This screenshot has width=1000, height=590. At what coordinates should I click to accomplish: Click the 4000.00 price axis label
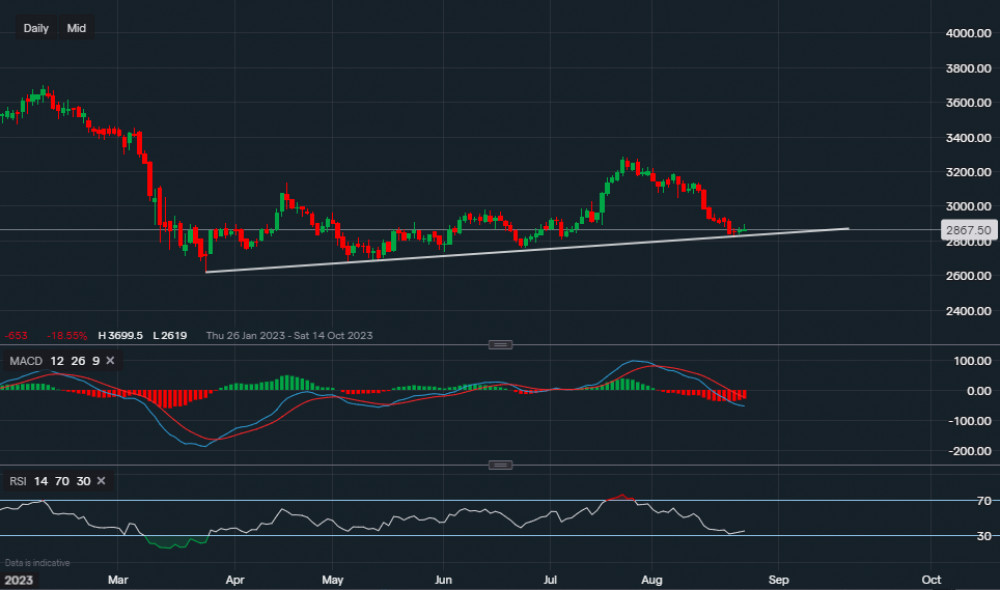coord(966,34)
